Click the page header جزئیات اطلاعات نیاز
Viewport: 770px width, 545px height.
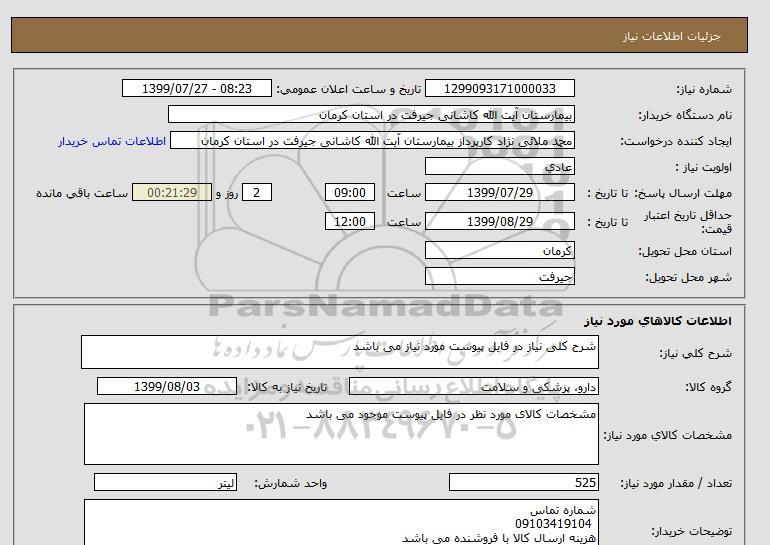[671, 36]
